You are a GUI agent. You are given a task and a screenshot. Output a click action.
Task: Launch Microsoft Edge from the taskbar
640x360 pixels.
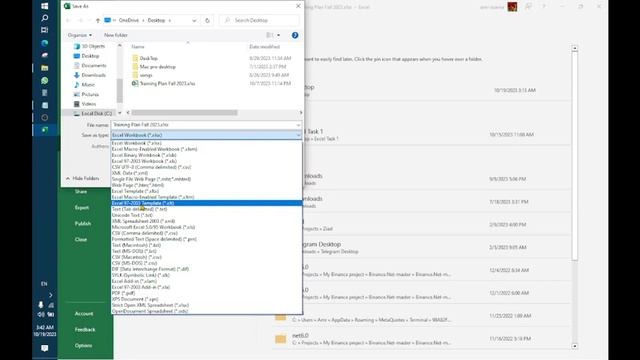click(44, 42)
